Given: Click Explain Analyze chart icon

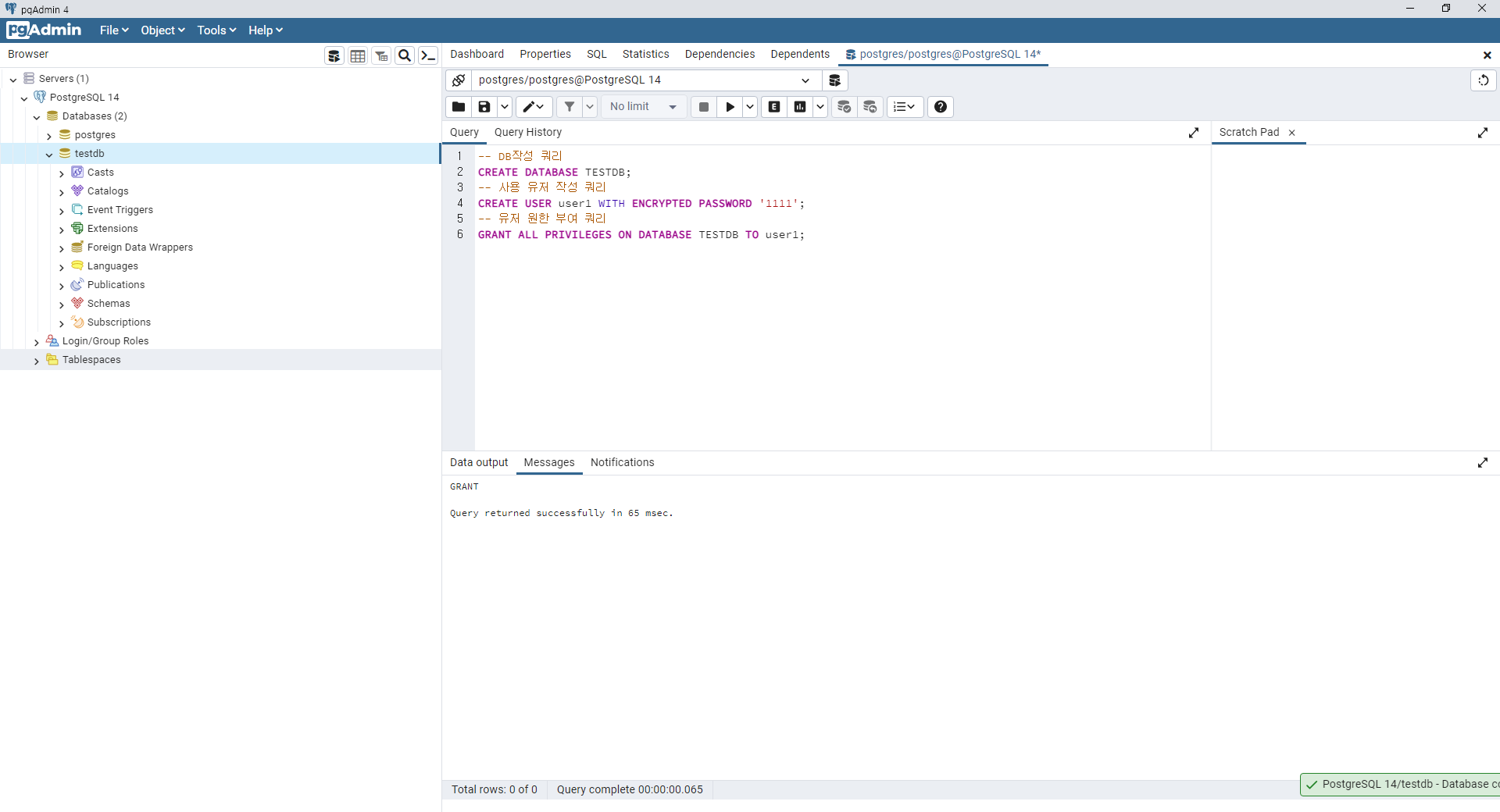Looking at the screenshot, I should point(800,107).
